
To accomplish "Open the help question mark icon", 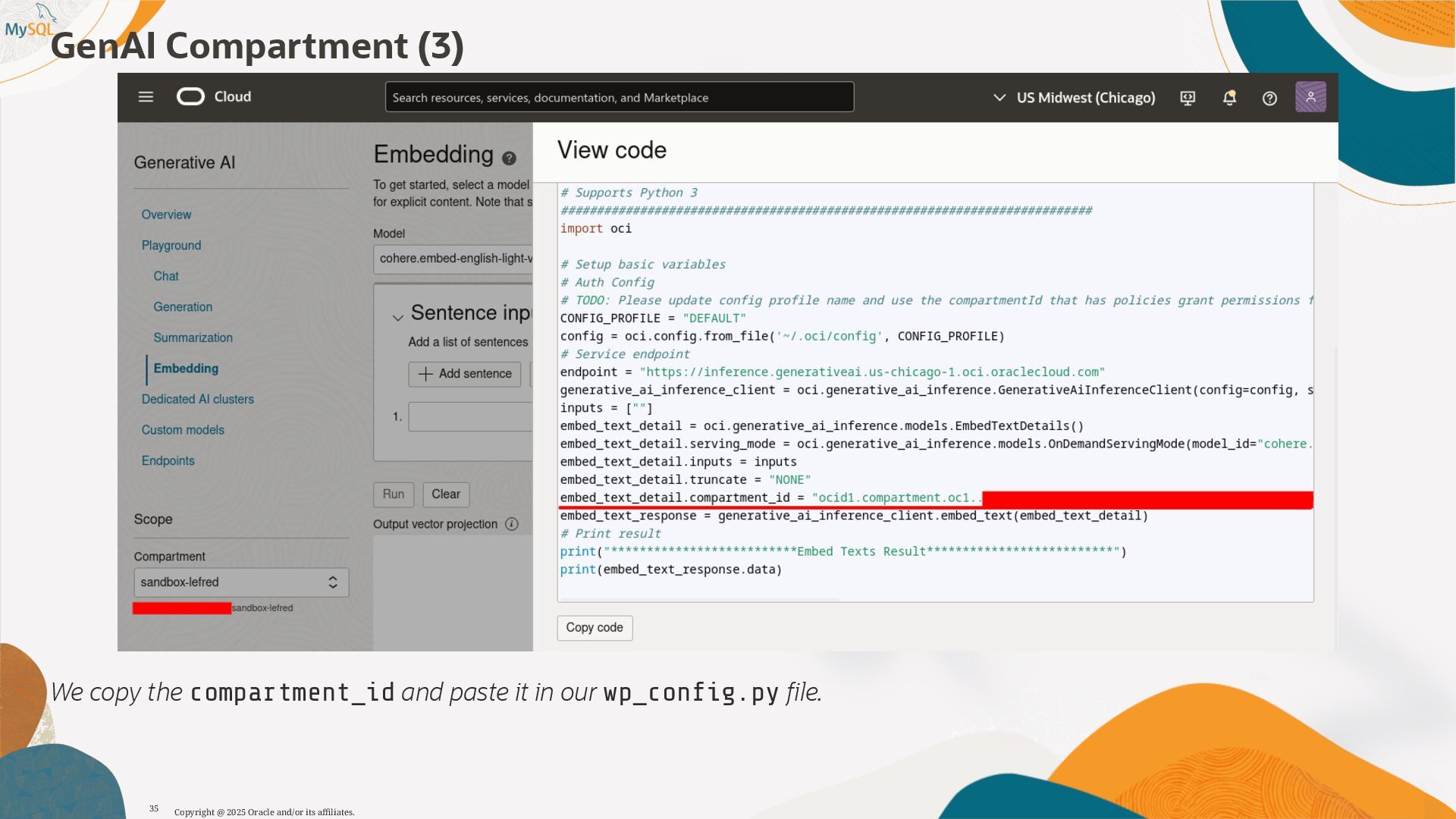I will pos(1269,99).
